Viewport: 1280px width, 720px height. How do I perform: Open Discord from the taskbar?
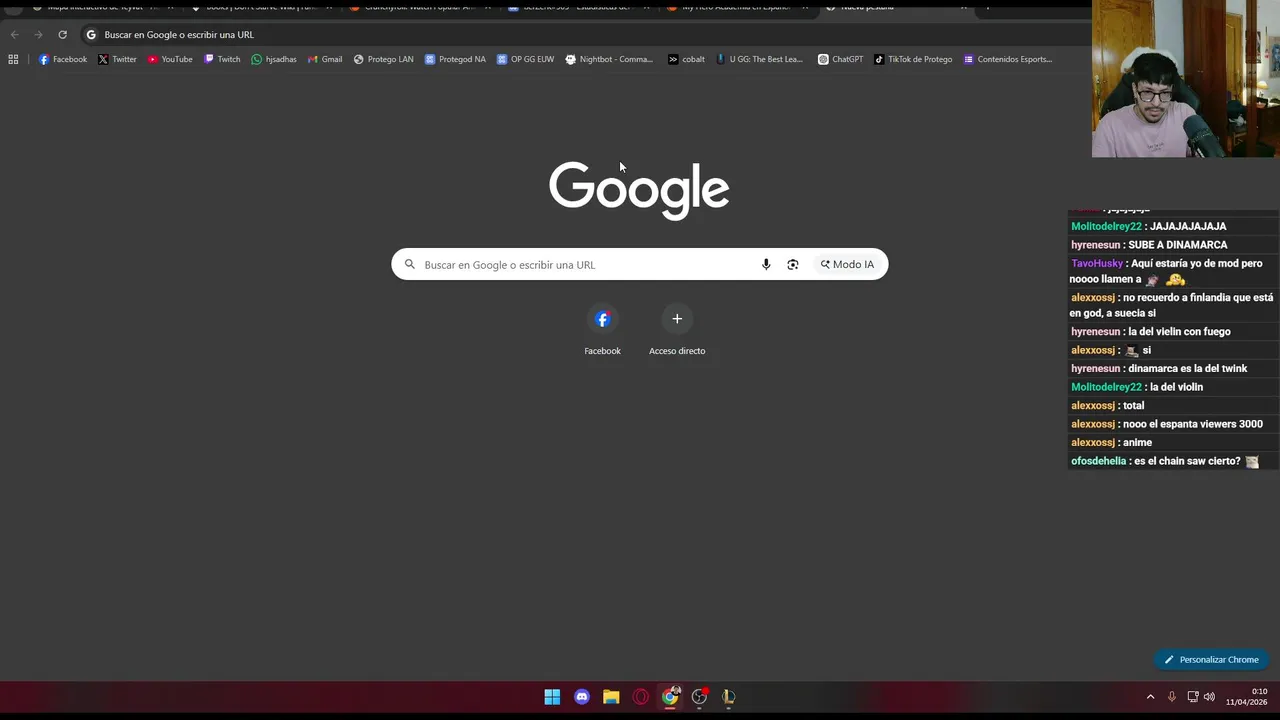(582, 697)
